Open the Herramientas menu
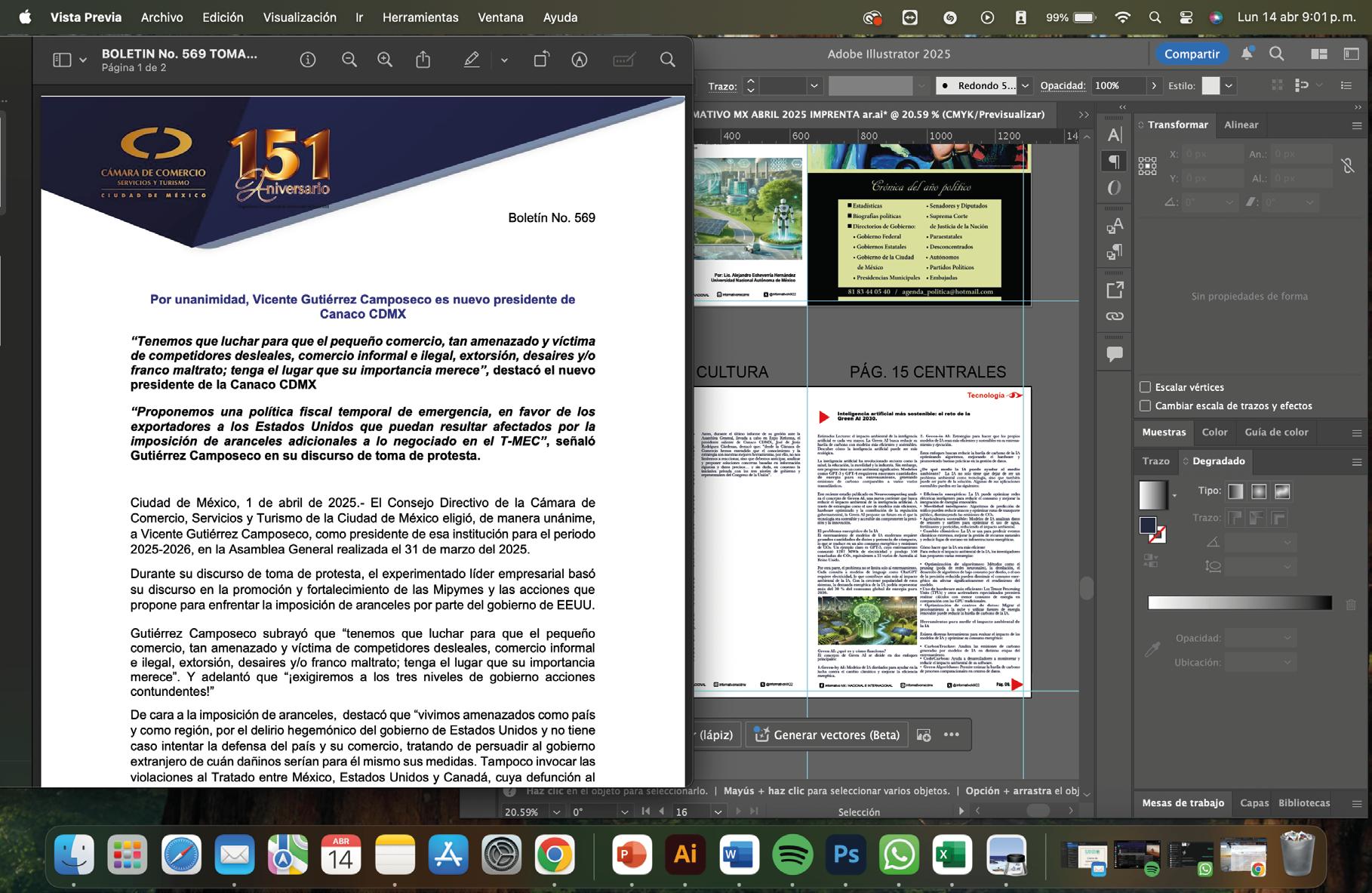This screenshot has height=893, width=1372. (x=420, y=17)
